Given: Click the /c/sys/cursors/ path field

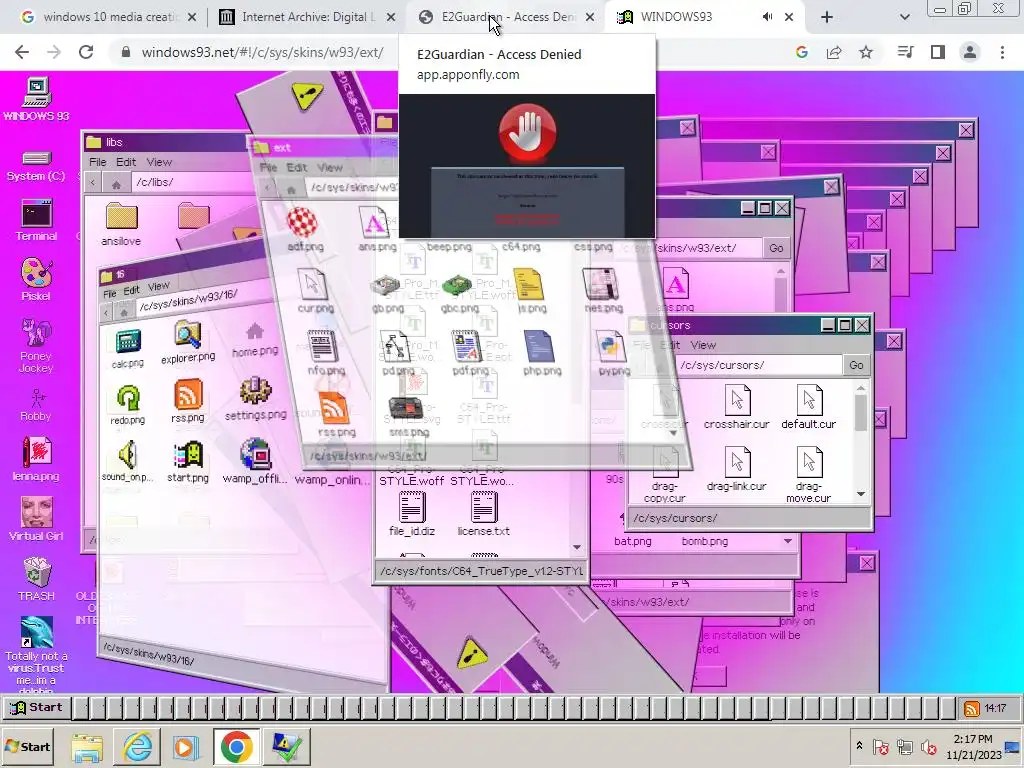Looking at the screenshot, I should pyautogui.click(x=759, y=365).
